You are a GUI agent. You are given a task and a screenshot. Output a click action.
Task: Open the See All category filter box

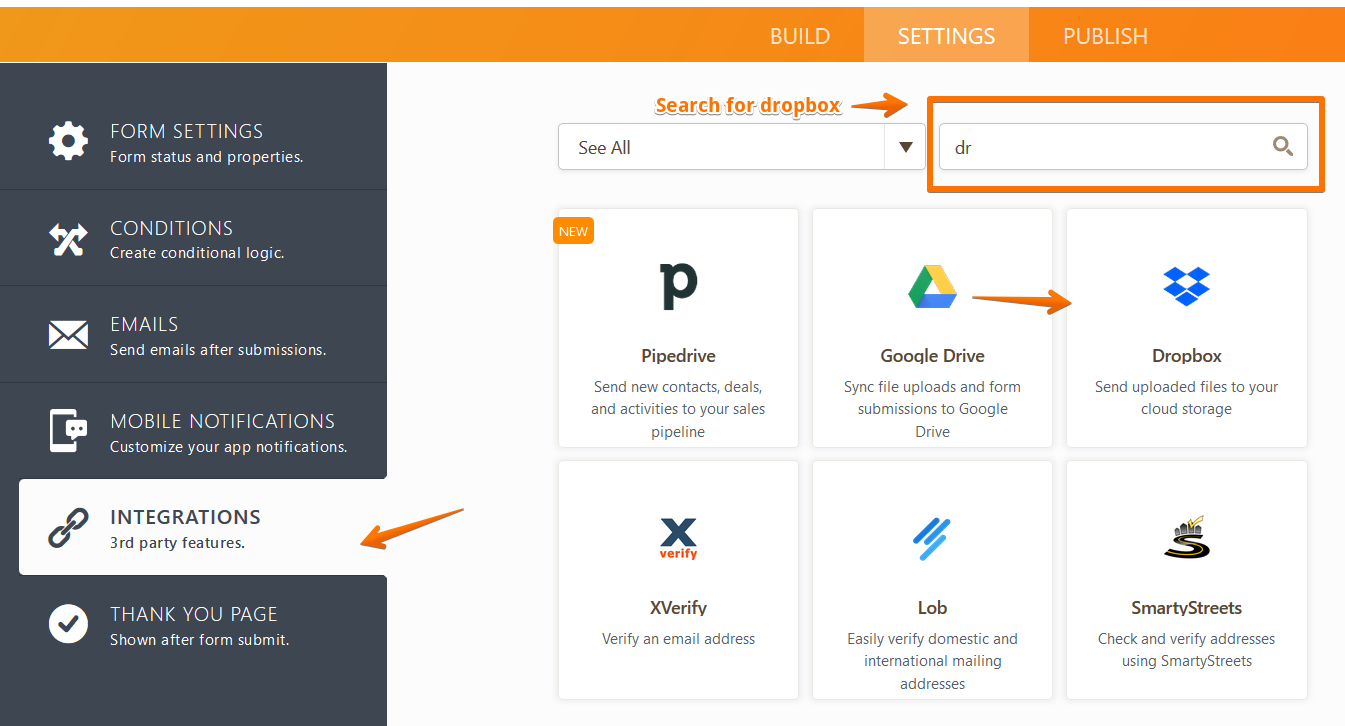(x=720, y=147)
